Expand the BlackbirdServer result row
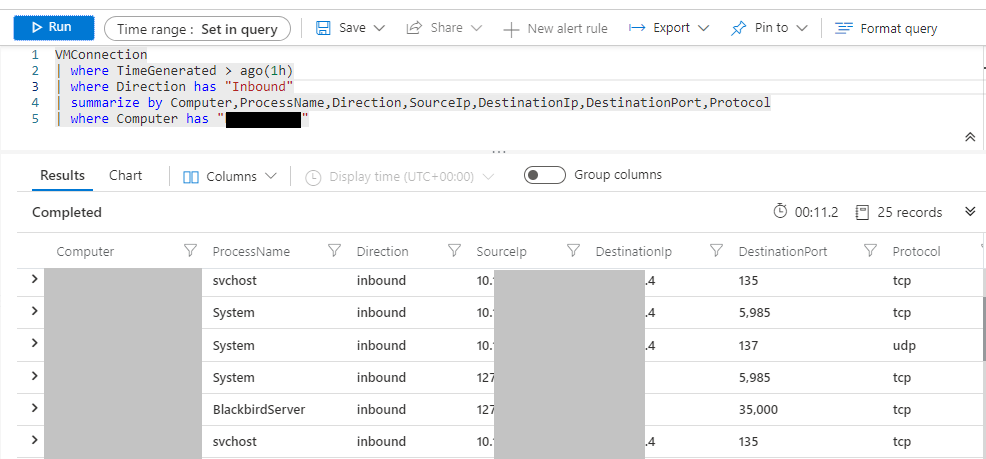 point(35,408)
